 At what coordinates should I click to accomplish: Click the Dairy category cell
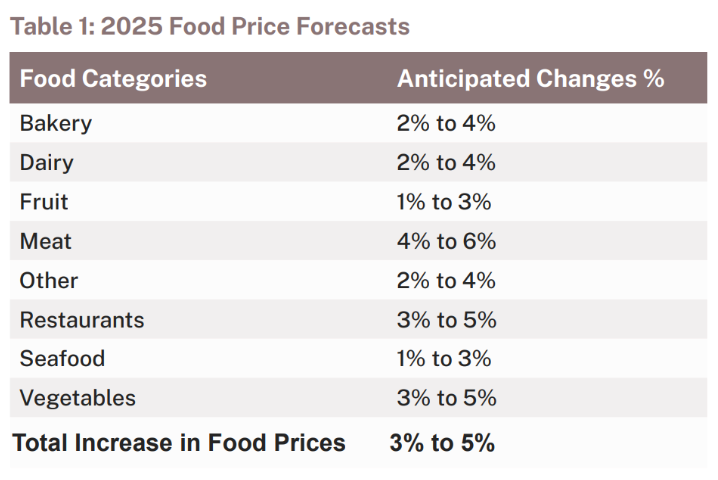pos(47,163)
